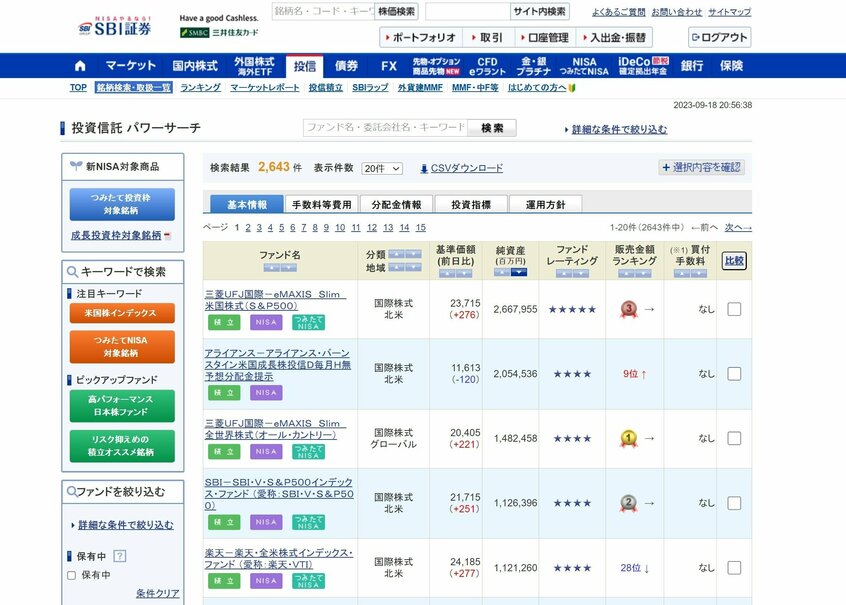Sort 地域 region ascending arrow
Image resolution: width=846 pixels, height=605 pixels.
396,267
